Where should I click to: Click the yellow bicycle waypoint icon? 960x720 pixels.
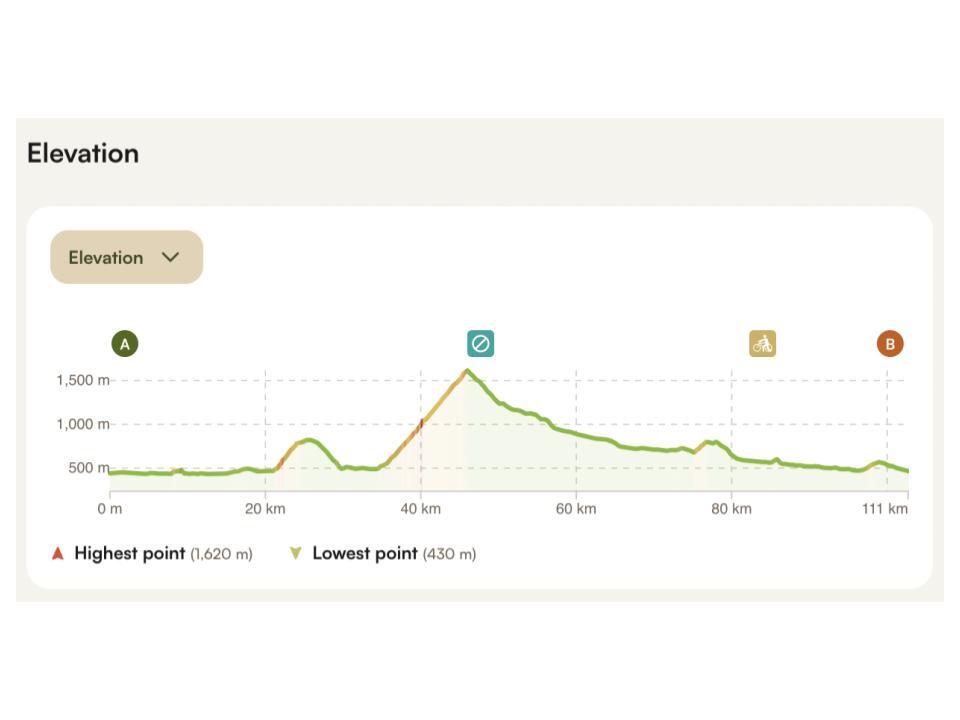(763, 344)
